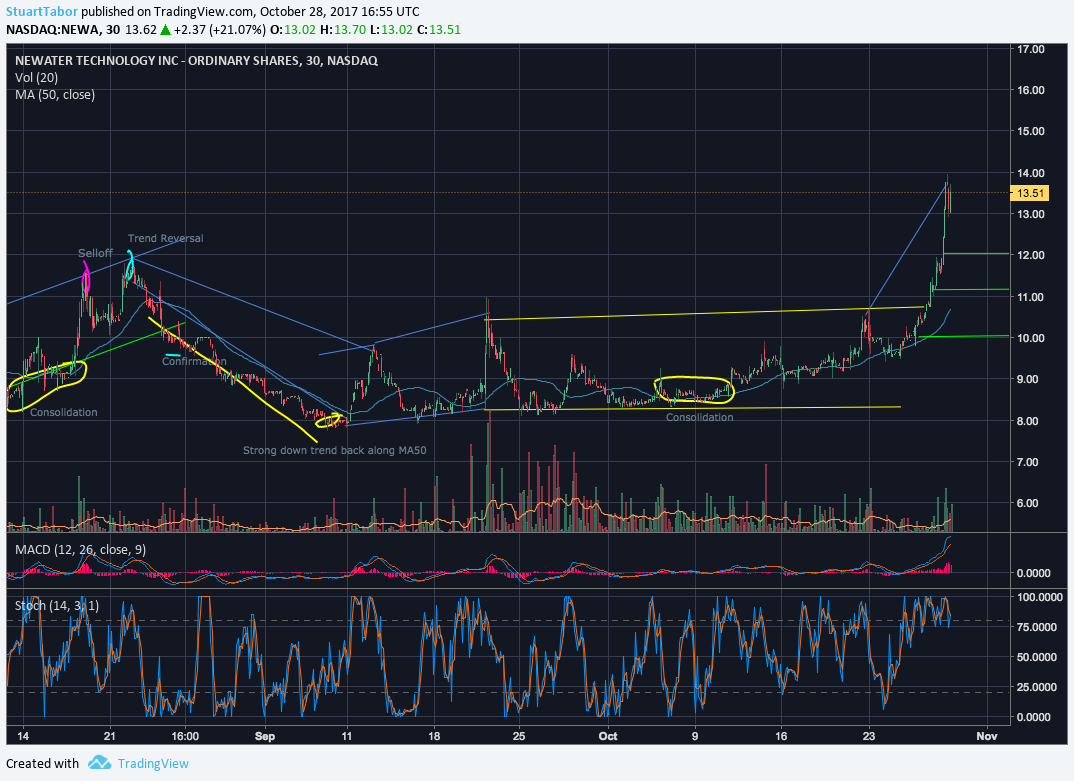Click the 'Confirmation' annotation text
Viewport: 1074px width, 781px height.
coord(194,361)
